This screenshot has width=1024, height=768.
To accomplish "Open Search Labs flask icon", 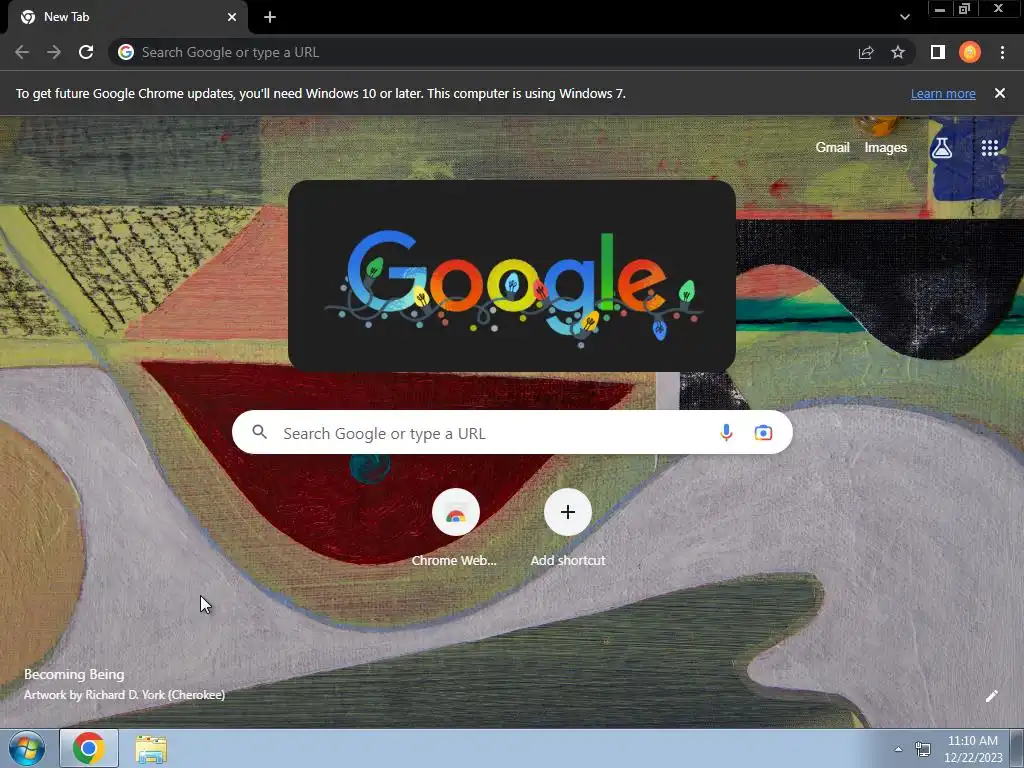I will pyautogui.click(x=942, y=148).
